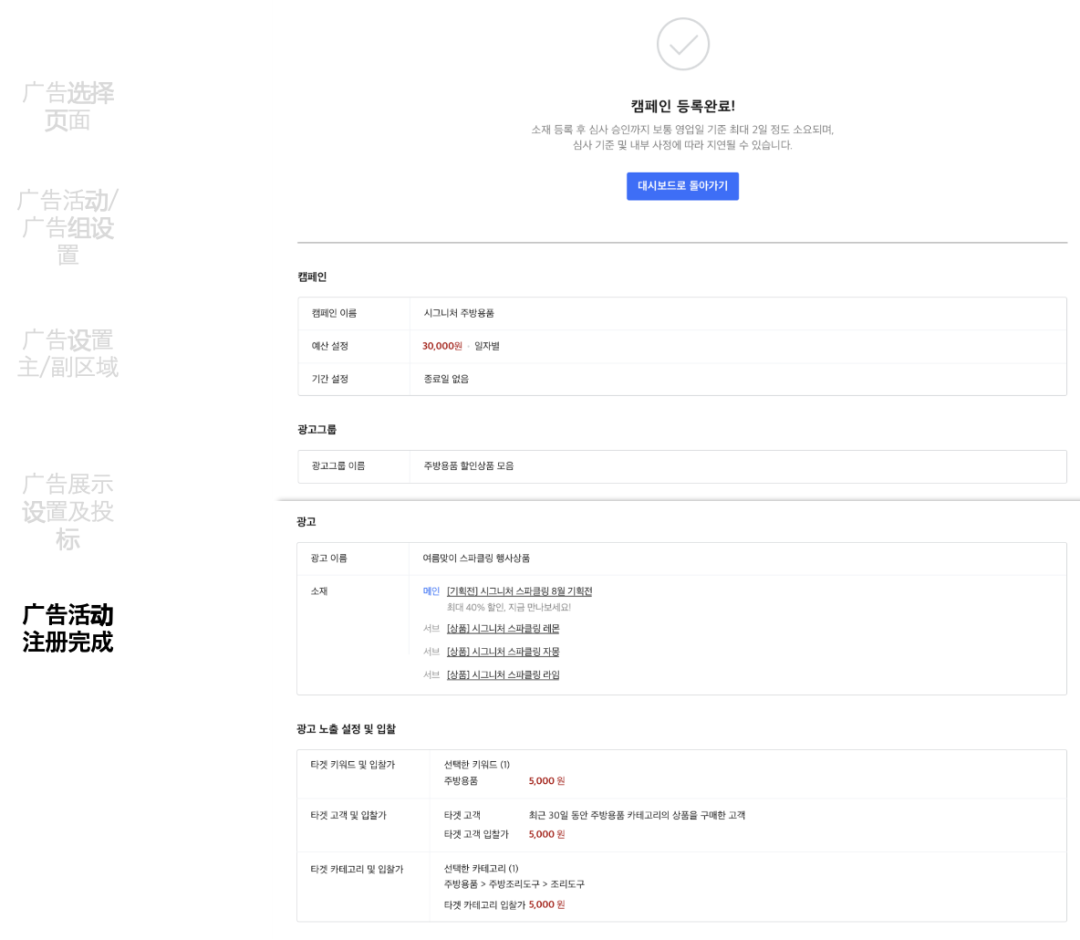Click the 광고 이름 row label
This screenshot has width=1080, height=940.
click(329, 558)
